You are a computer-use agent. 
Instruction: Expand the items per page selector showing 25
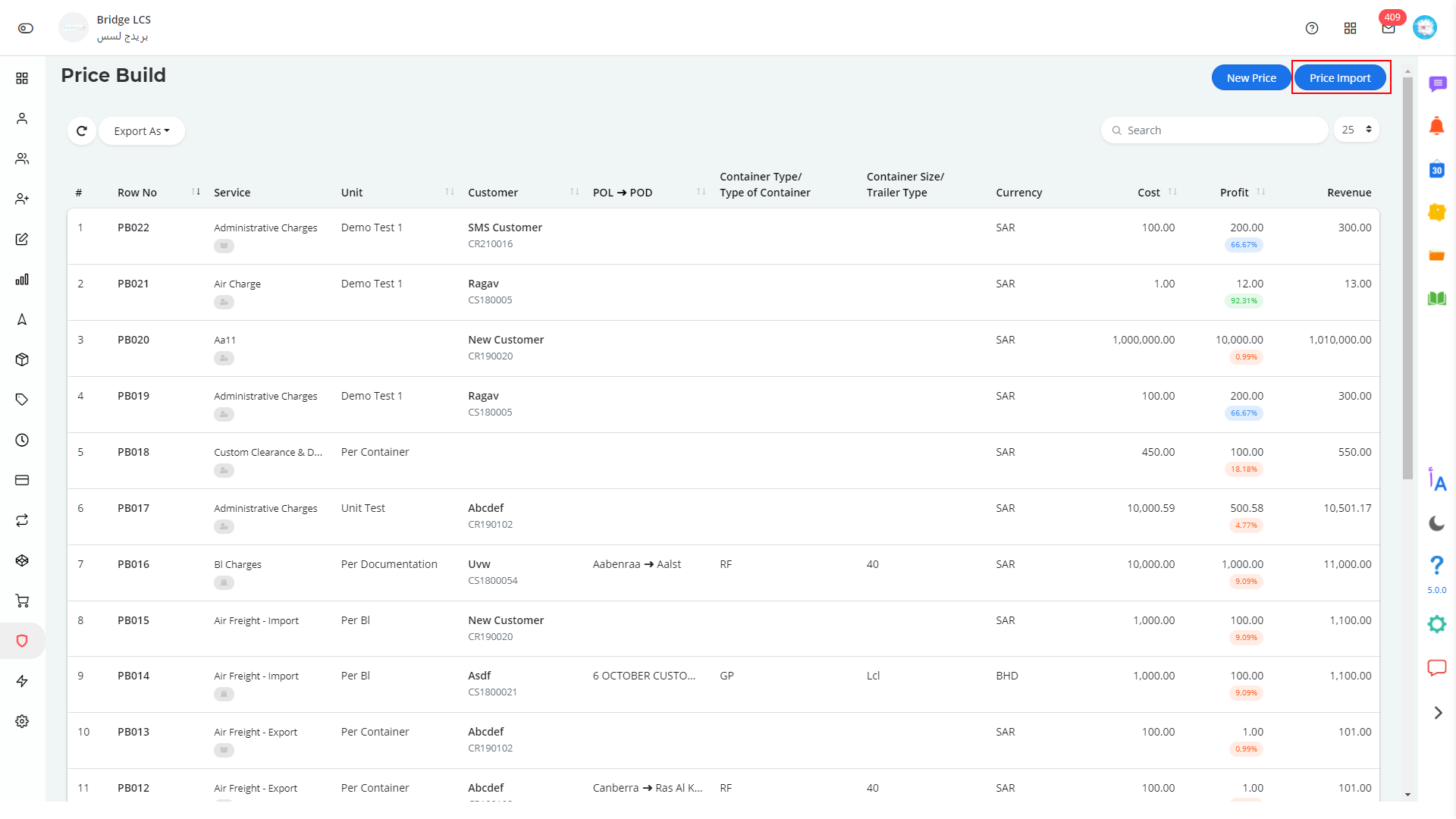(1357, 130)
